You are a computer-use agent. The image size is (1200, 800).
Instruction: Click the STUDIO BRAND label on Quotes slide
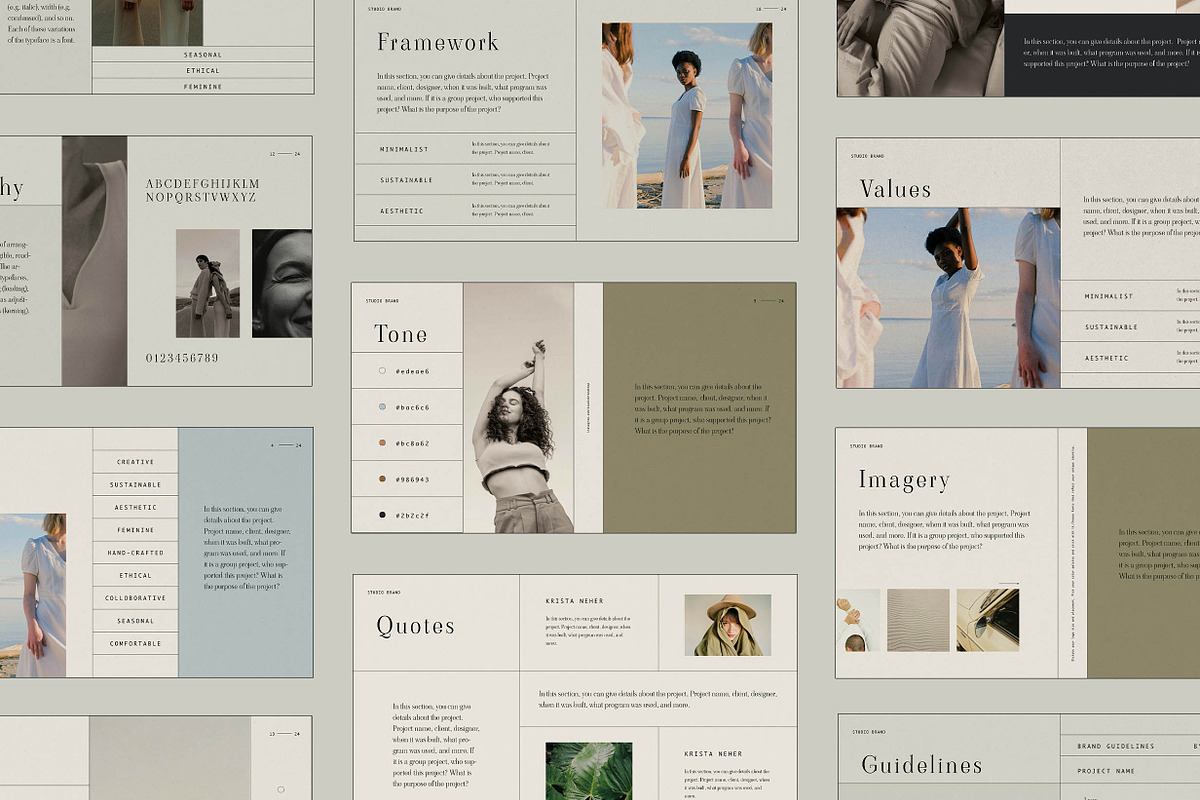383,592
